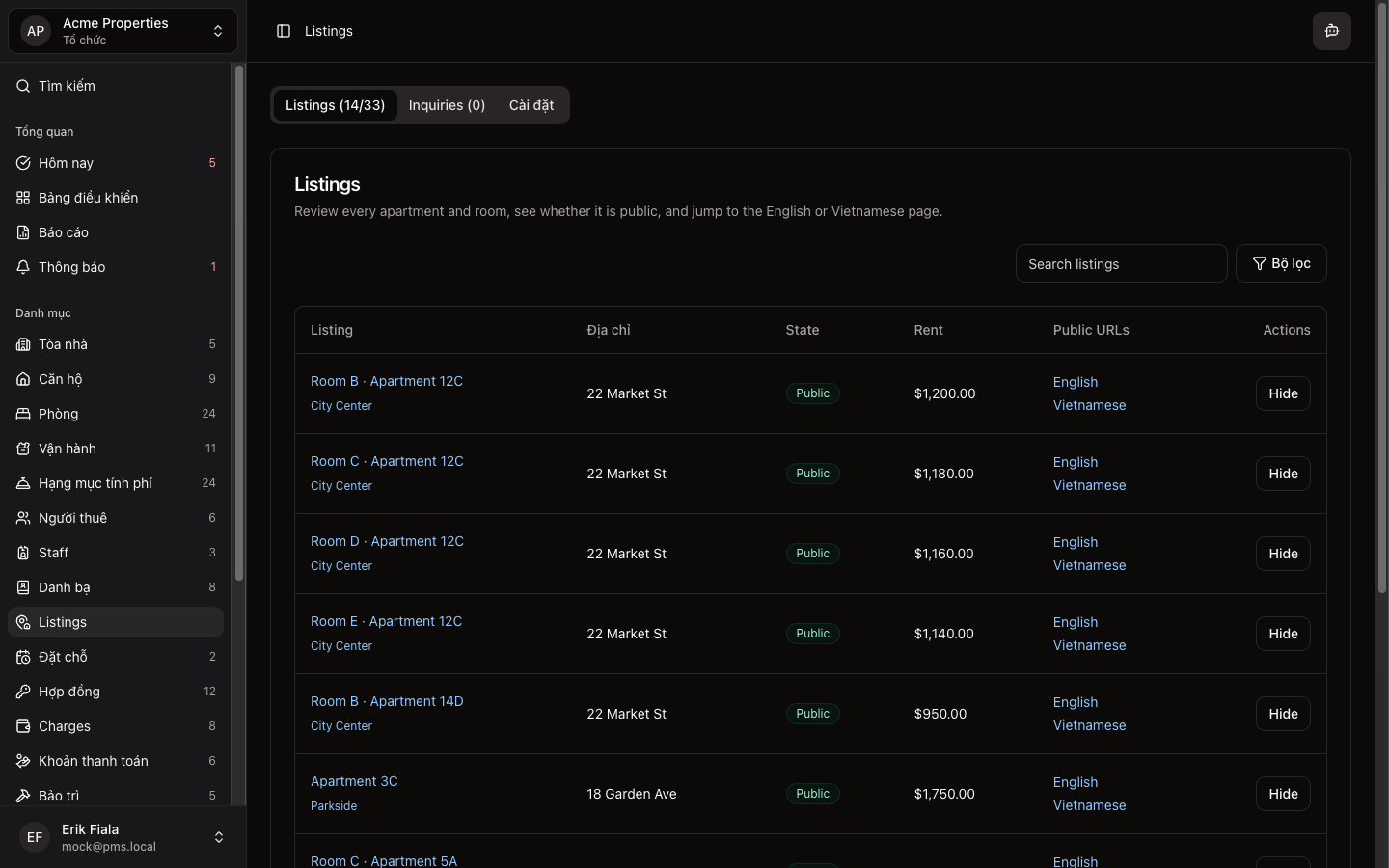Switch to the Cài đặt tab
Image resolution: width=1389 pixels, height=868 pixels.
click(531, 105)
